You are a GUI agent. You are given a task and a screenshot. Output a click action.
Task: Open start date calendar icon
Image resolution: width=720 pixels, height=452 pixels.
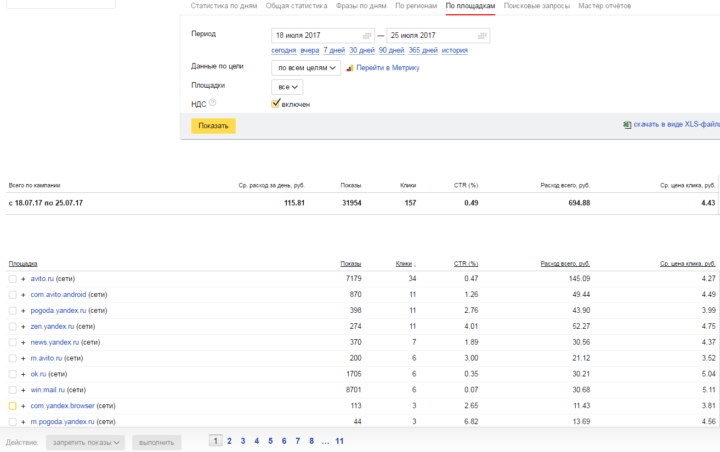pos(366,35)
